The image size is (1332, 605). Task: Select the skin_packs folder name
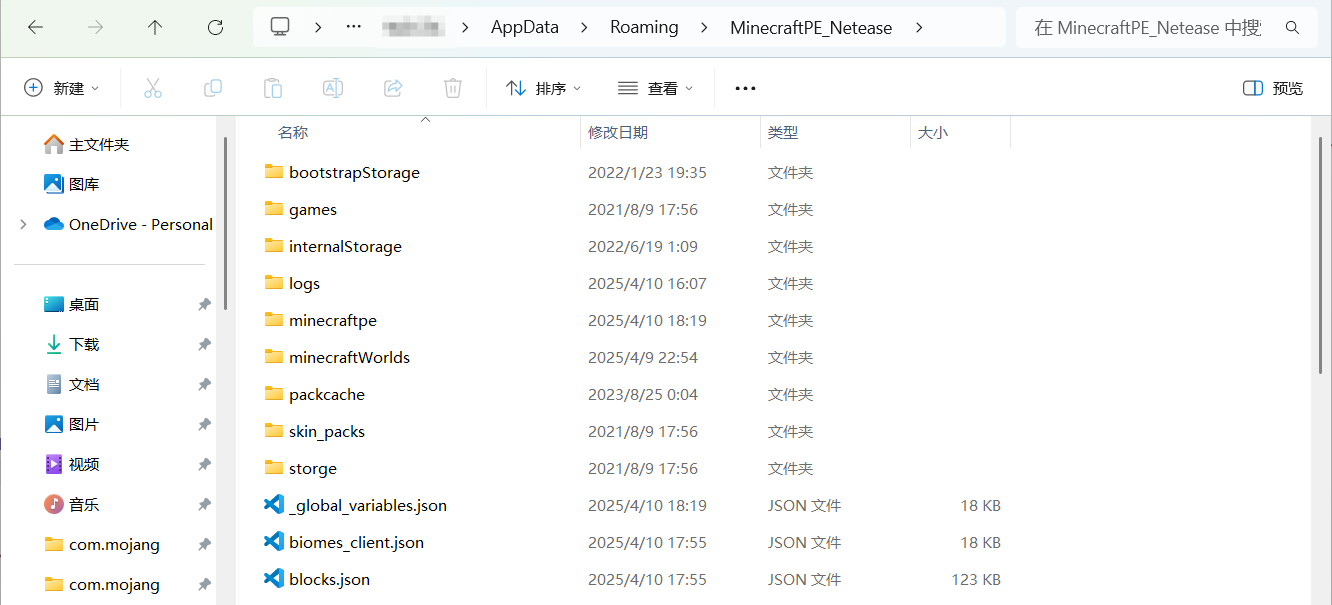coord(327,431)
